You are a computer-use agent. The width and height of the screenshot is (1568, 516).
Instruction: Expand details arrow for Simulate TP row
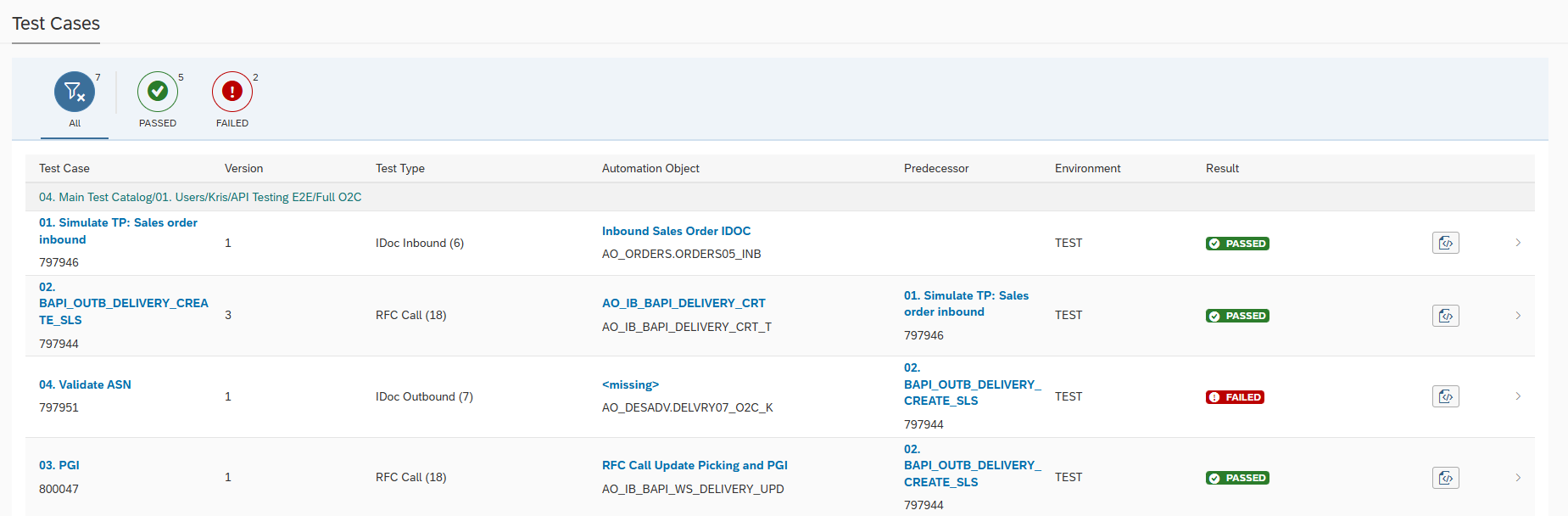pyautogui.click(x=1518, y=243)
